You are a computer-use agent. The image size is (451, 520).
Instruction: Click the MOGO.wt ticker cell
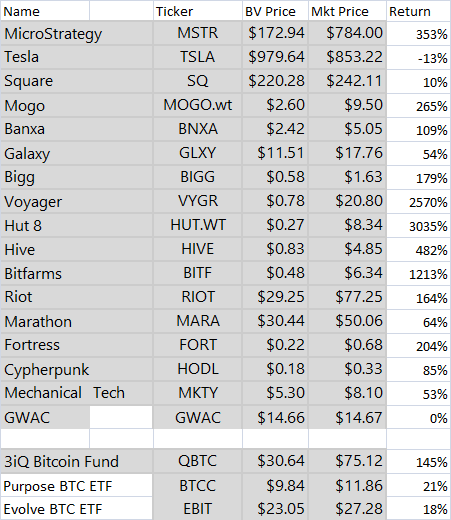pyautogui.click(x=198, y=105)
